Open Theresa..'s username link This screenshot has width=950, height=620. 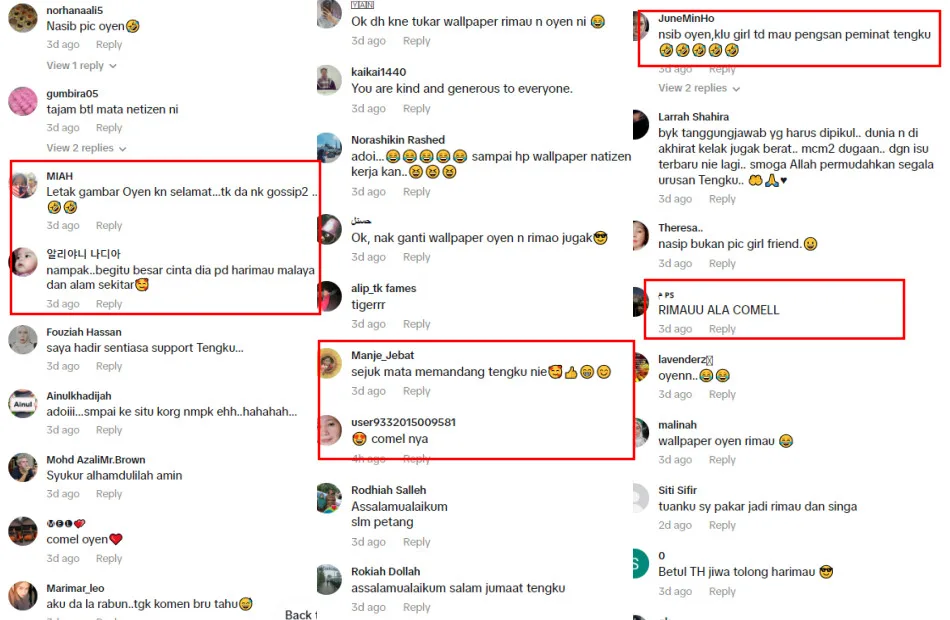680,228
